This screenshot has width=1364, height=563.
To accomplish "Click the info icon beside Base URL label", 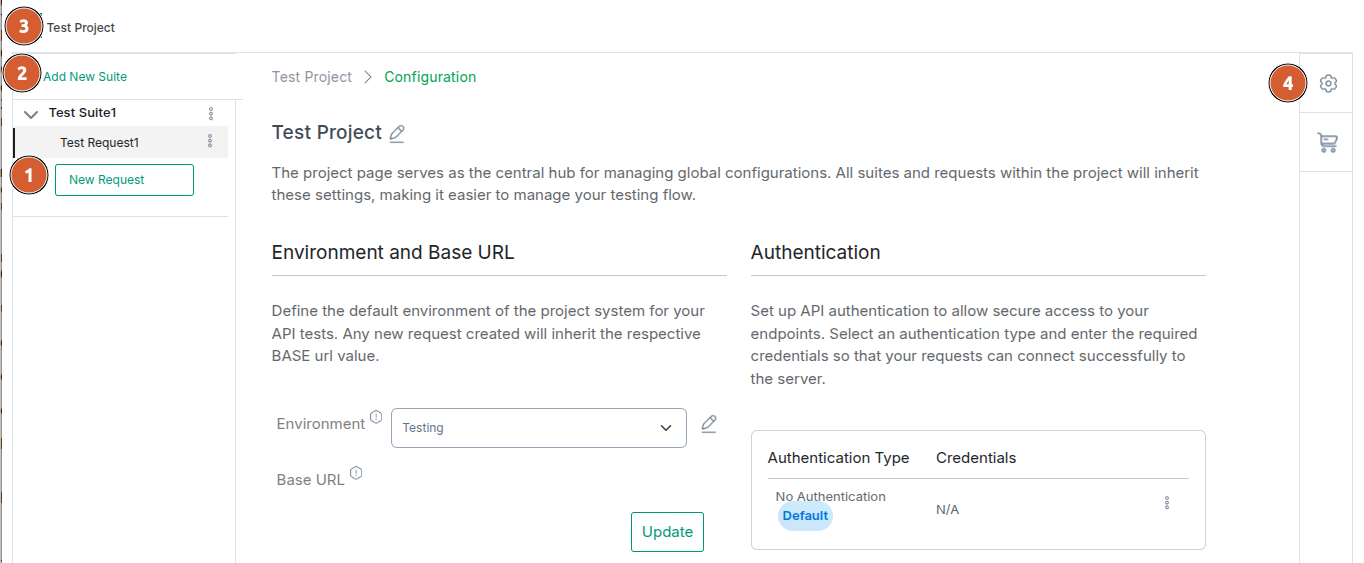I will (x=356, y=473).
